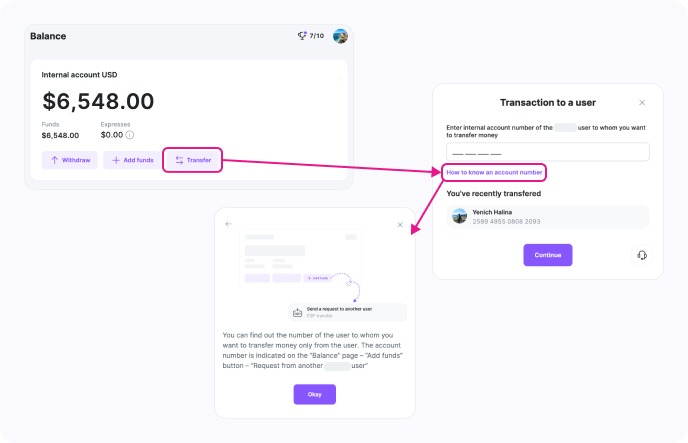Click the $6,548.00 balance amount
This screenshot has height=443, width=688.
click(x=98, y=101)
